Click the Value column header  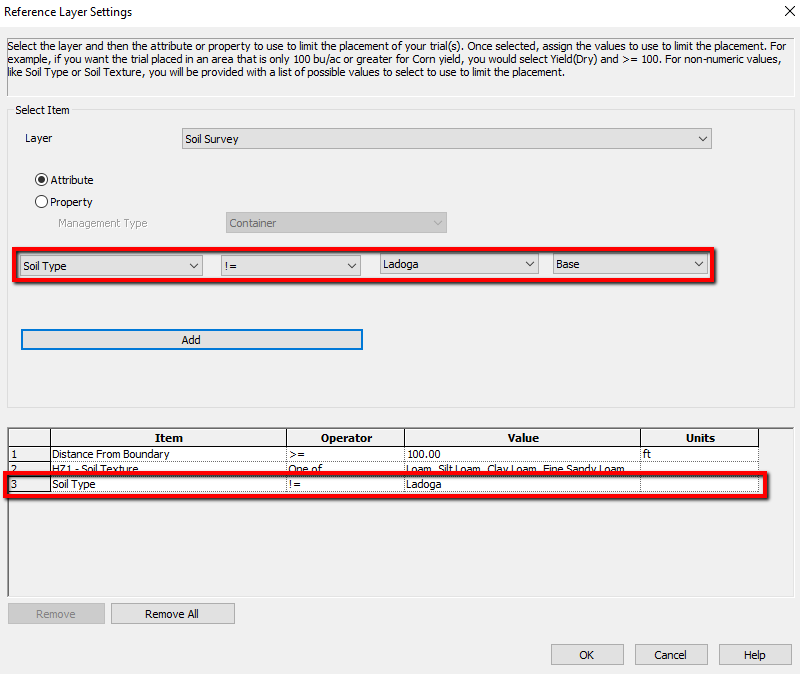522,438
